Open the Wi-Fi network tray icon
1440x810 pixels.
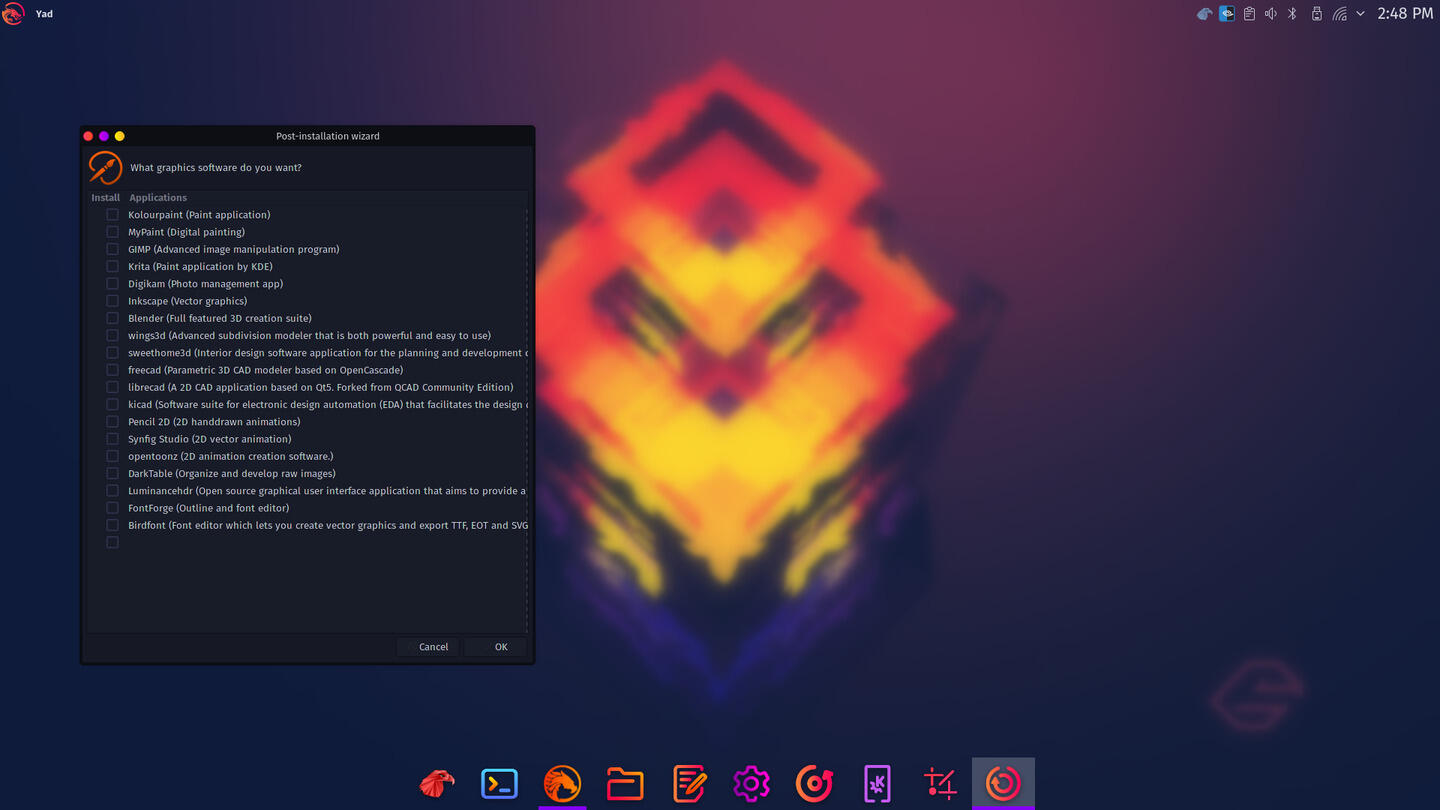(1339, 14)
